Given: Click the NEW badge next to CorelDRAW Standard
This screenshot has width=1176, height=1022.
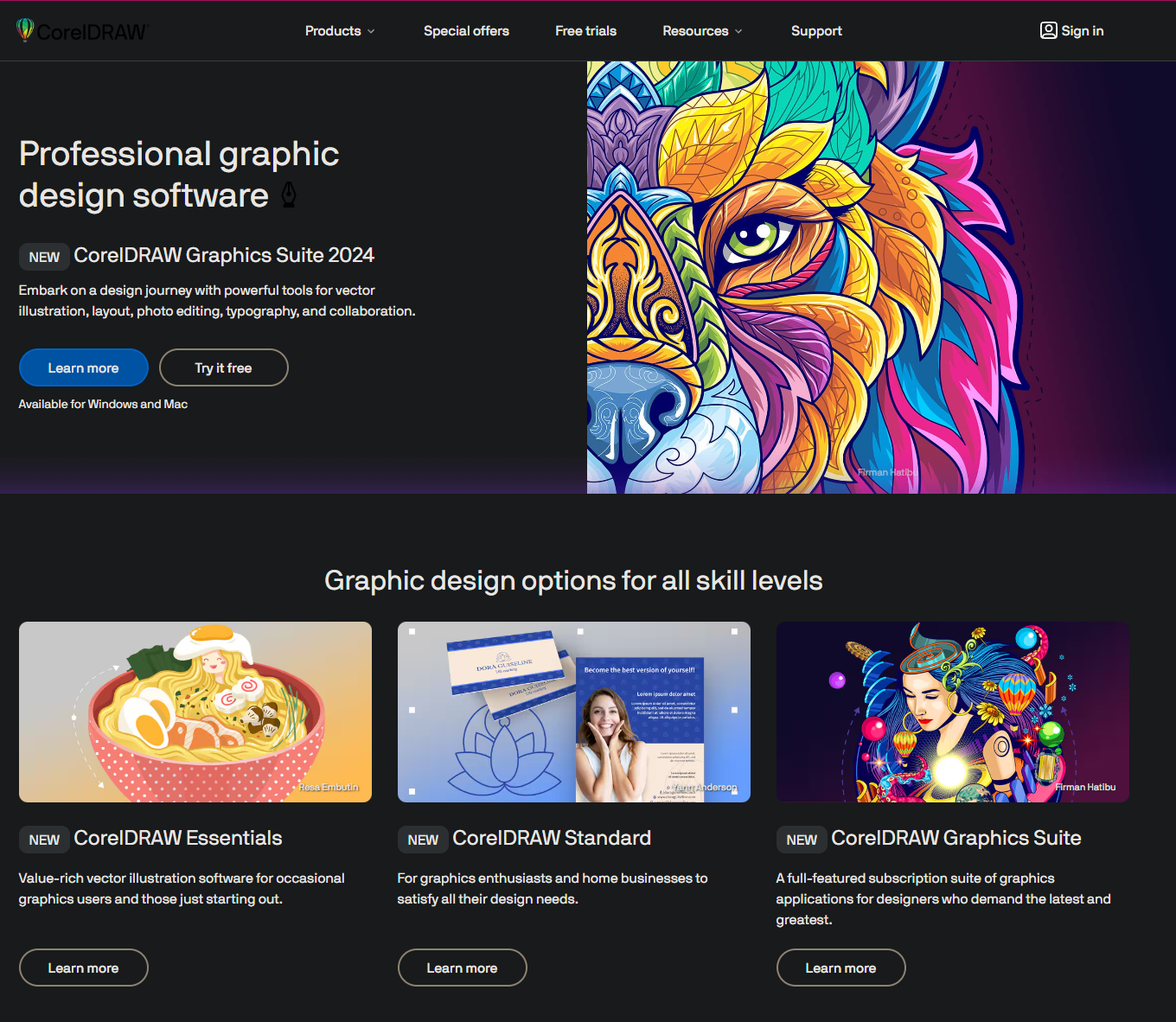Looking at the screenshot, I should (x=423, y=840).
